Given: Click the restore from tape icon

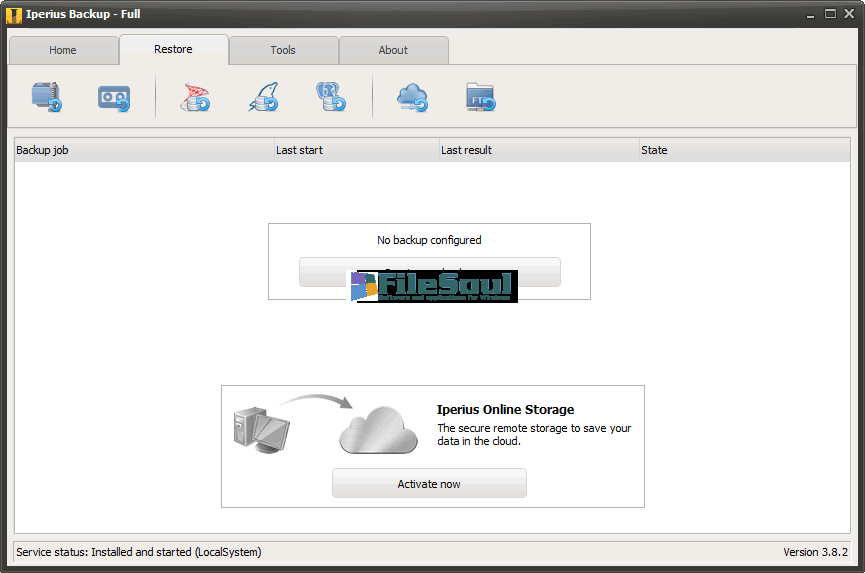Looking at the screenshot, I should click(114, 97).
